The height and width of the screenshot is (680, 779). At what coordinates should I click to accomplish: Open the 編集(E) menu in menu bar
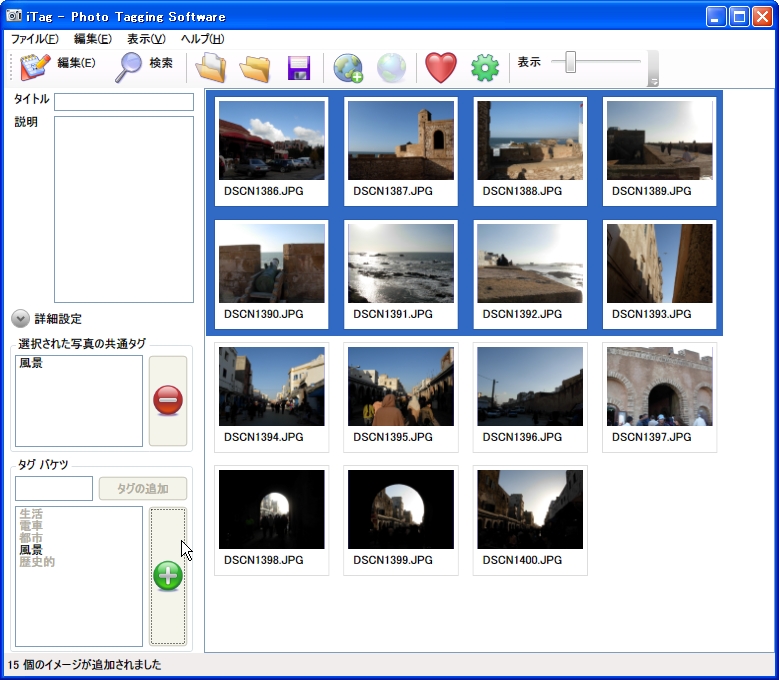tap(92, 39)
